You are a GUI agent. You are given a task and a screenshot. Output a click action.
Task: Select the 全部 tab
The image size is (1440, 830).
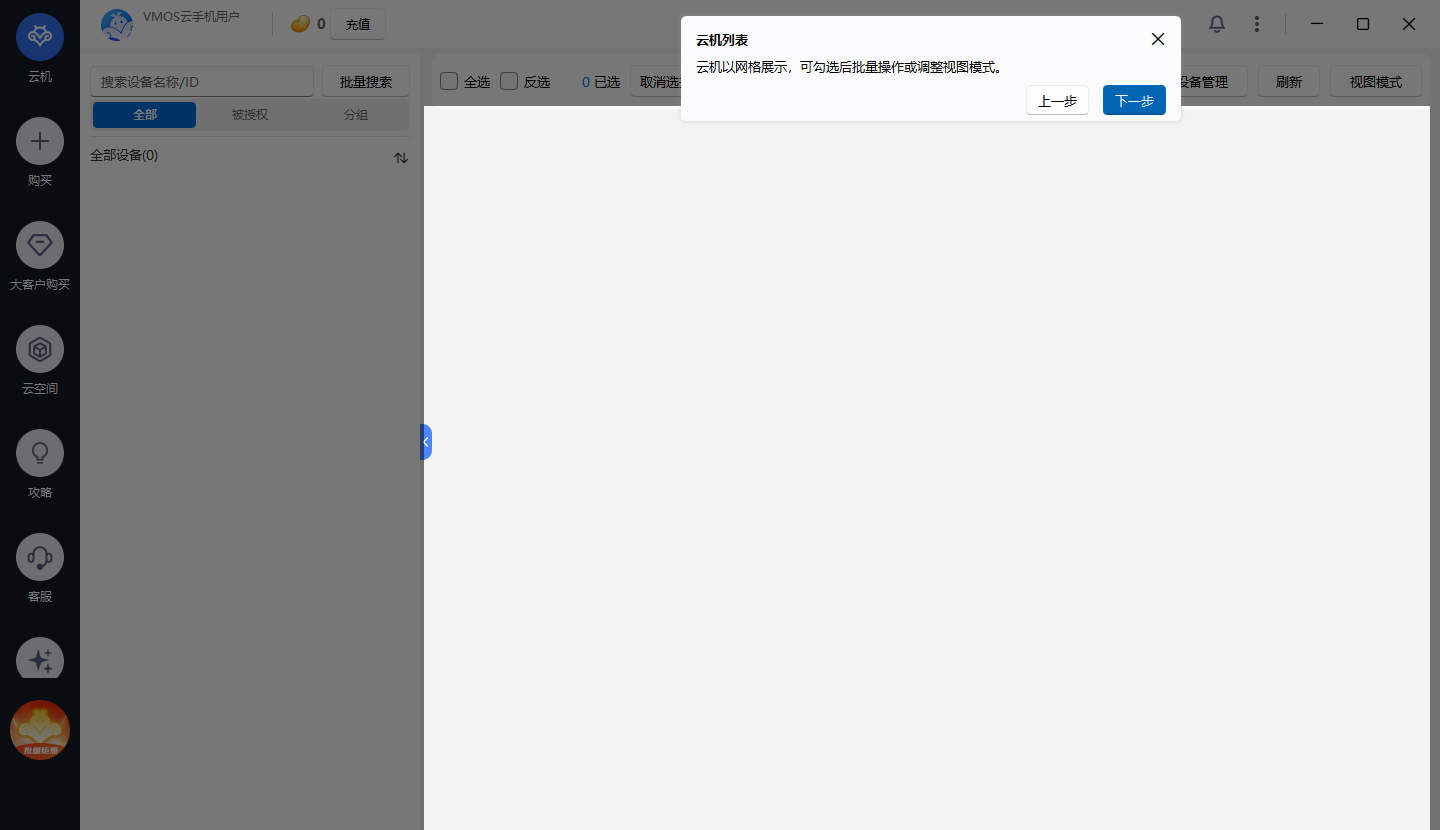[x=145, y=115]
